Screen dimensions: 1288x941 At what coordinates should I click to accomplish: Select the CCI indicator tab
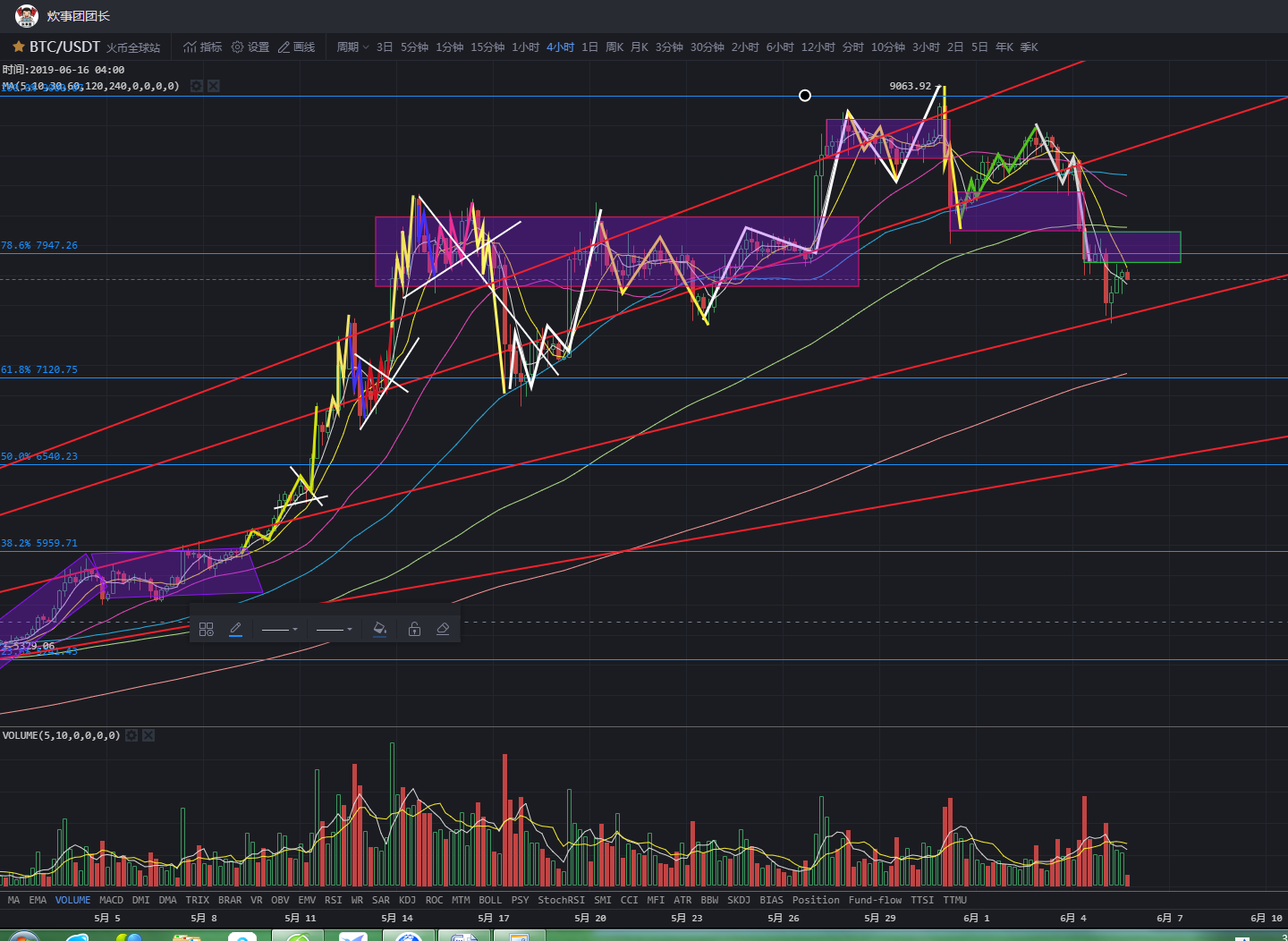[x=629, y=900]
